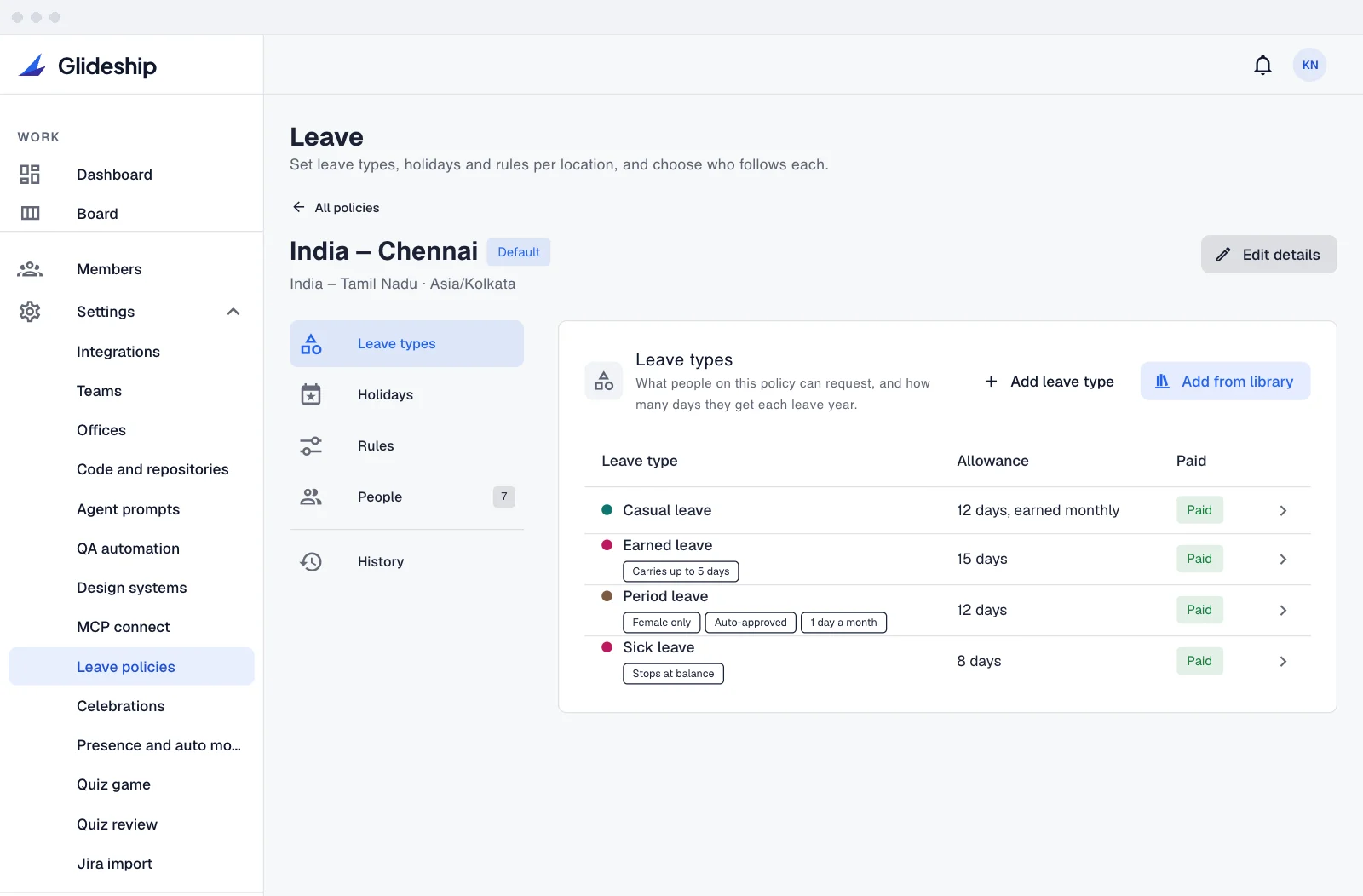Click the Earned leave magenta color dot
The image size is (1363, 896).
click(607, 545)
